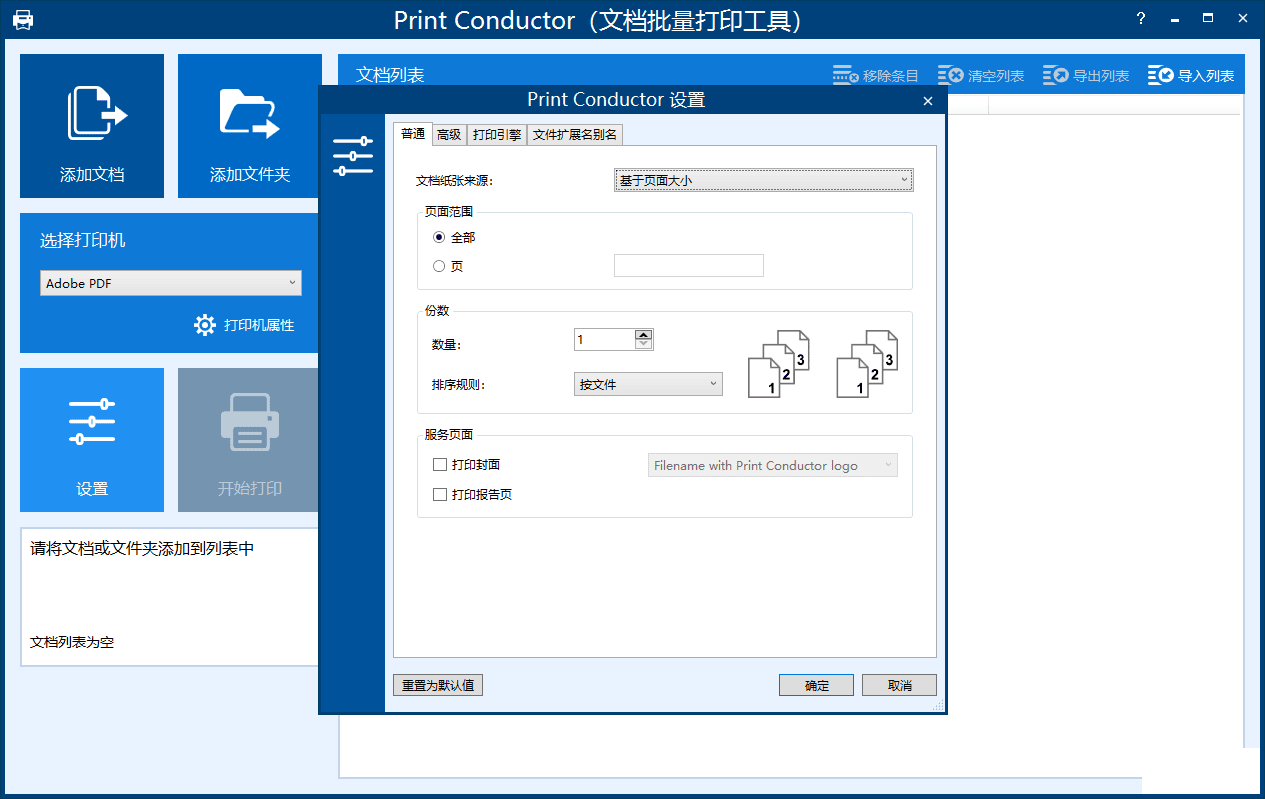Click the 开始打印 (Start printing) tile
The height and width of the screenshot is (799, 1265).
pyautogui.click(x=250, y=440)
